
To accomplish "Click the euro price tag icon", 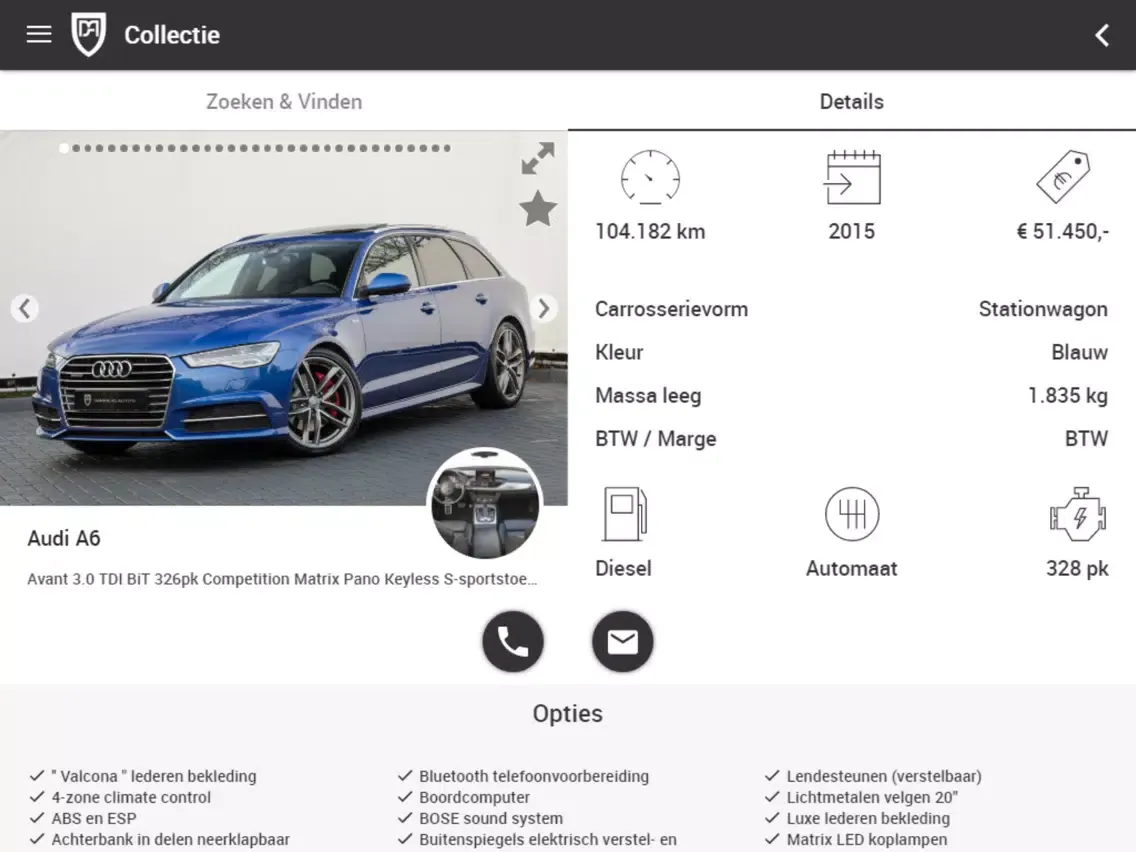I will point(1063,177).
